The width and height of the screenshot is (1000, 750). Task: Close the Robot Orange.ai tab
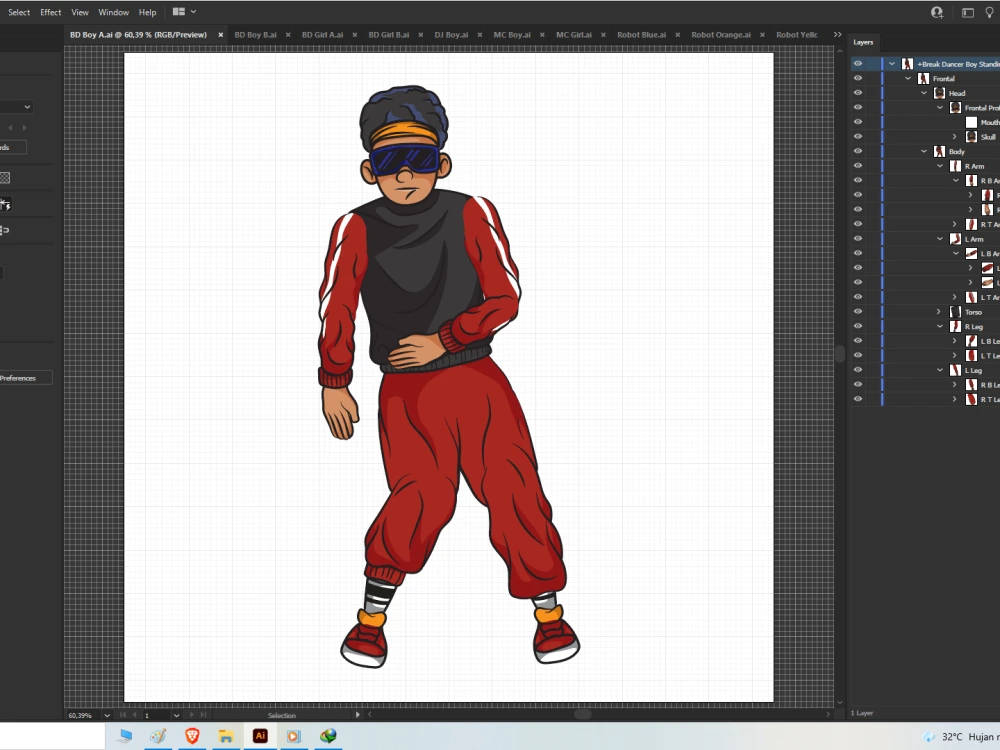pos(762,34)
